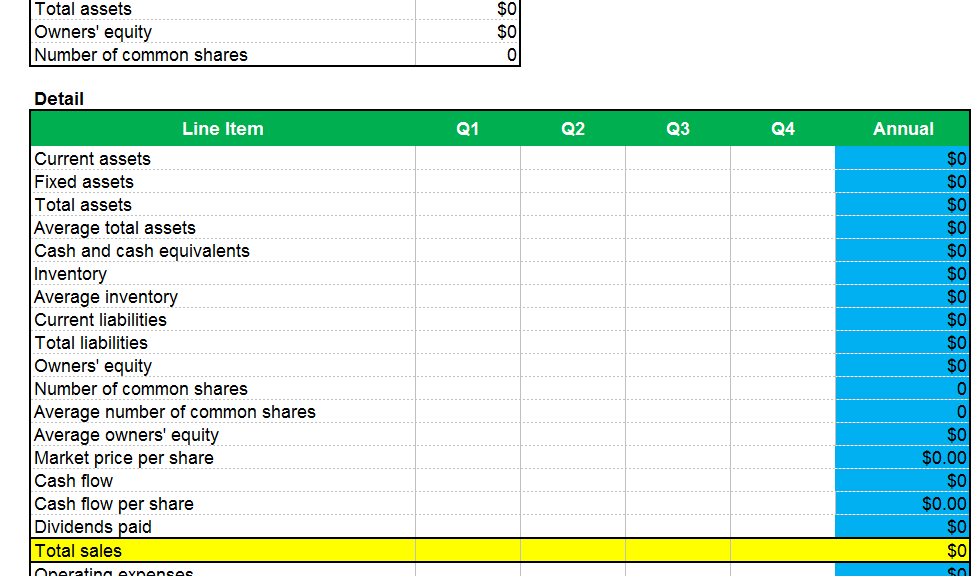Screen dimensions: 971x576
Task: Select the Line Item header cell
Action: (222, 129)
